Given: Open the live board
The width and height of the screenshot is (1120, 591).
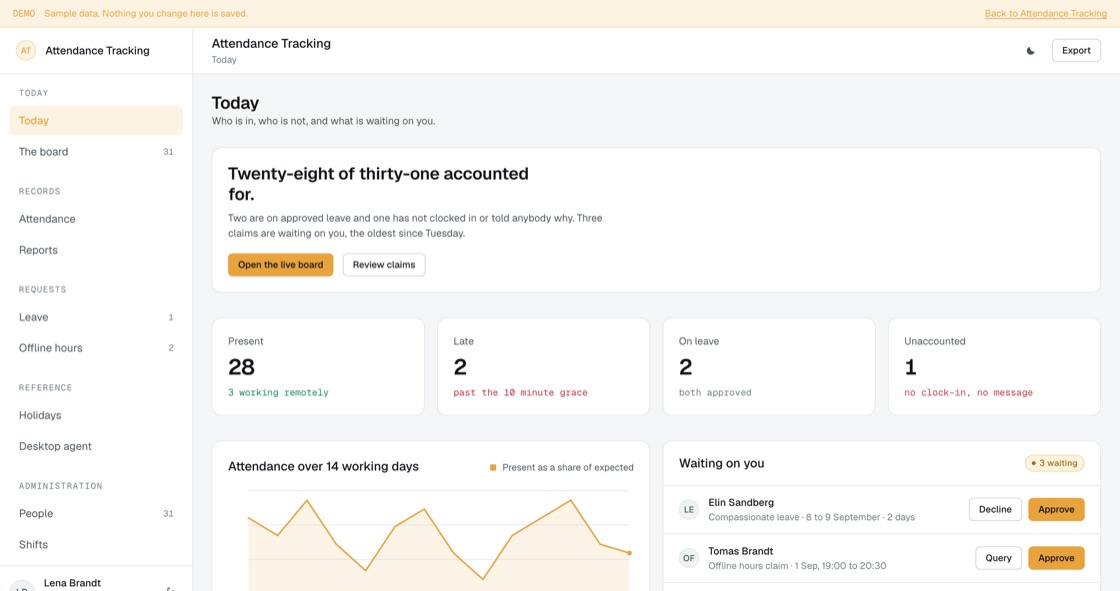Looking at the screenshot, I should [281, 264].
